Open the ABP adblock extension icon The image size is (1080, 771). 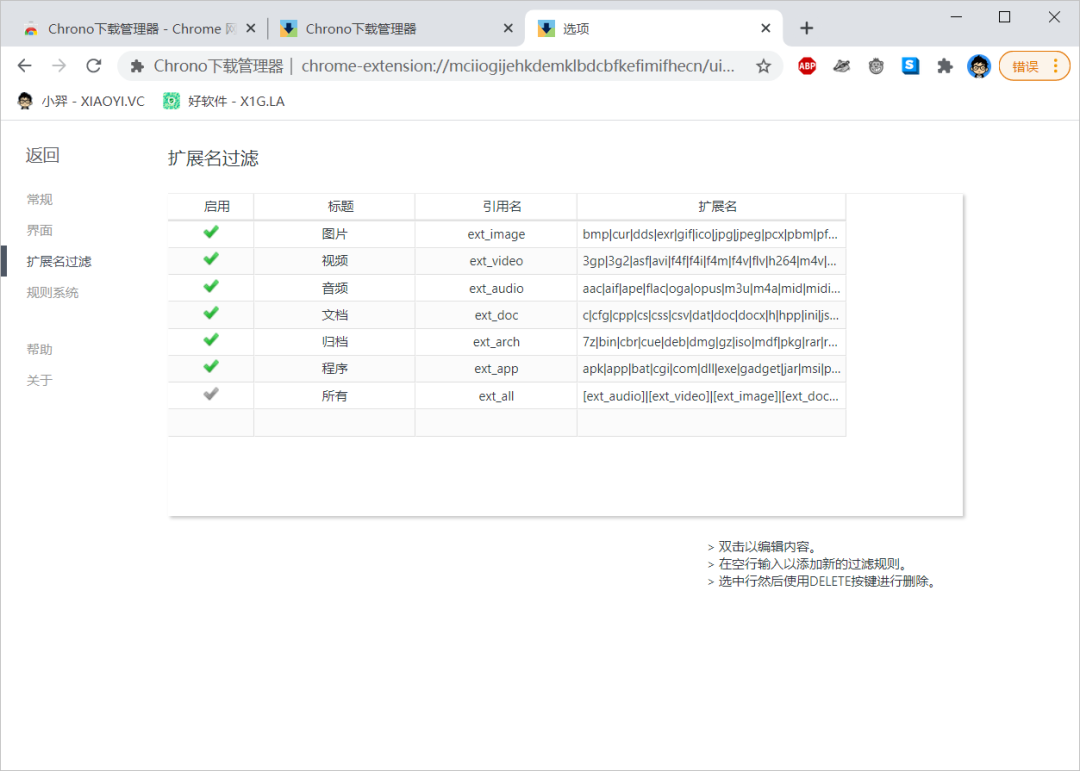tap(807, 66)
